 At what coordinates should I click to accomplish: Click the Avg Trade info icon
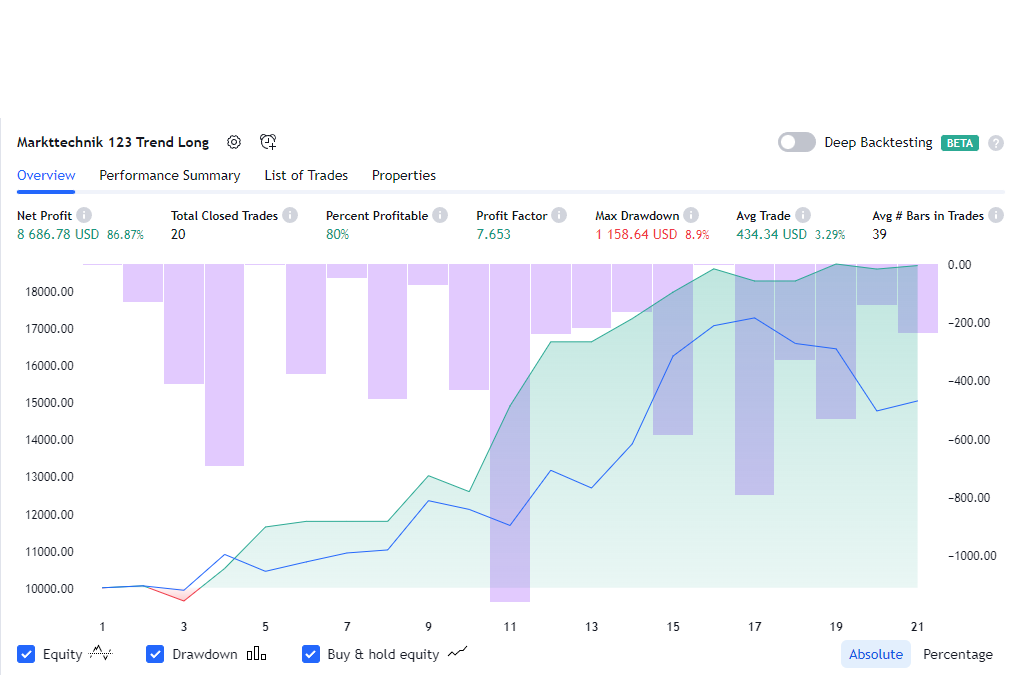(803, 215)
